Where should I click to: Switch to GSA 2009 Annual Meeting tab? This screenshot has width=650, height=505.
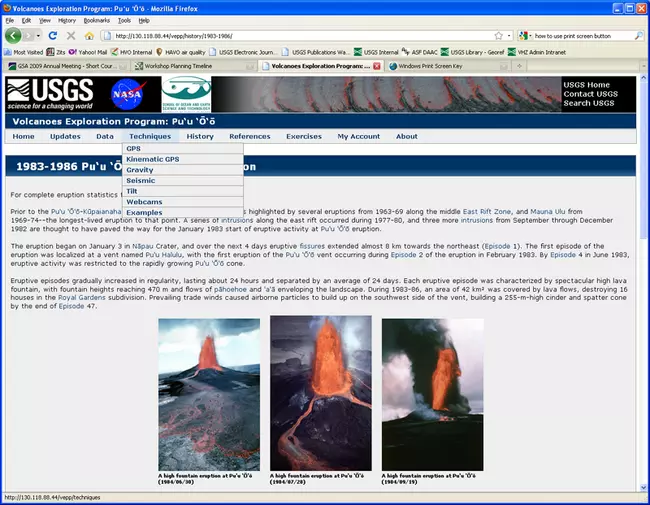[x=66, y=66]
